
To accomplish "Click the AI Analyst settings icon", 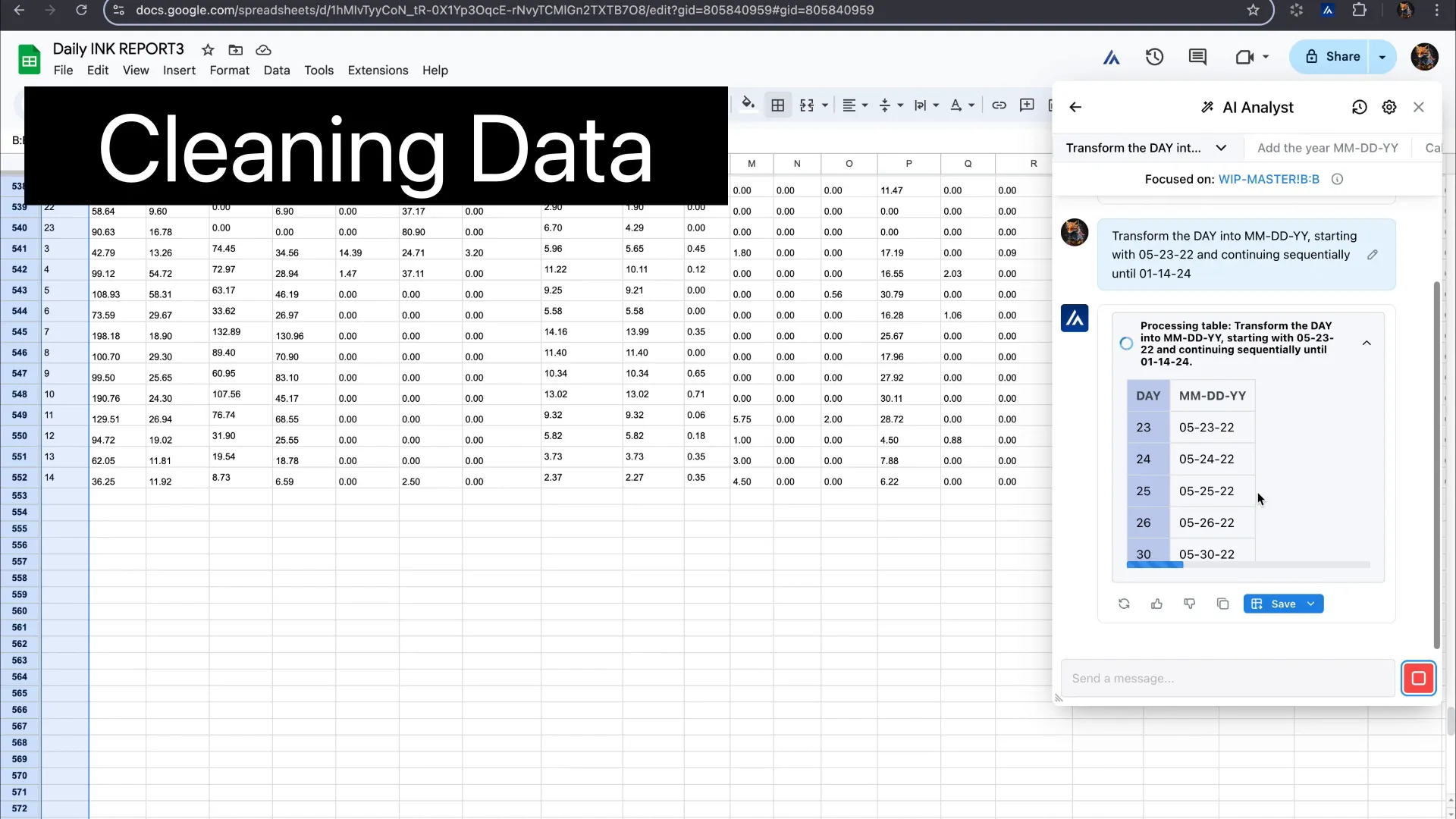I will [x=1390, y=107].
